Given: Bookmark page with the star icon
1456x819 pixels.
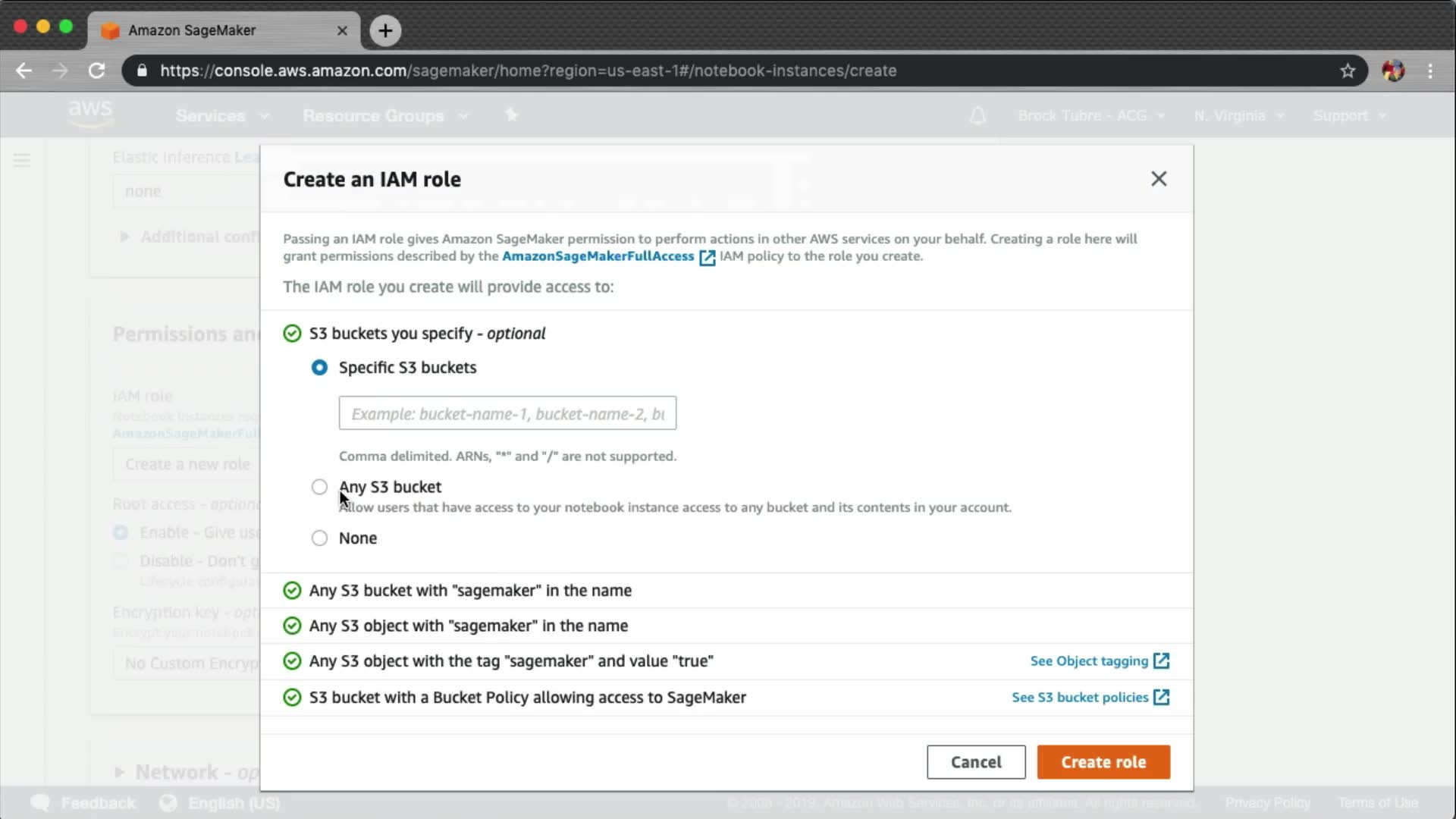Looking at the screenshot, I should (x=1347, y=71).
